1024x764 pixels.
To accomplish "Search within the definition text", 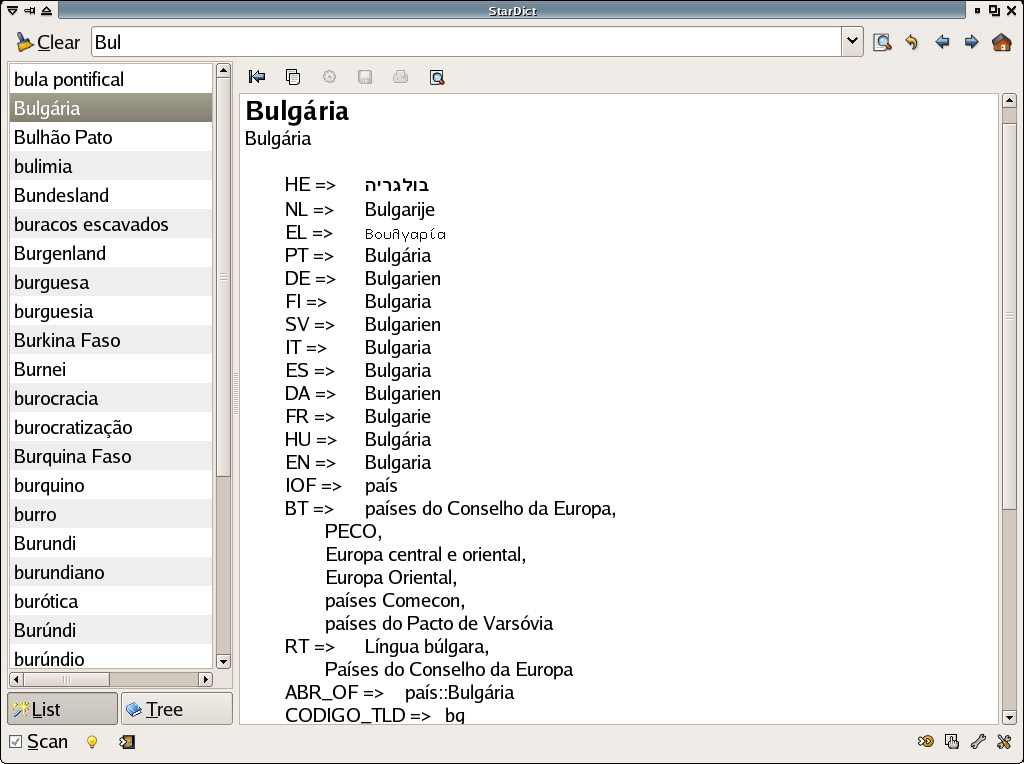I will tap(437, 77).
